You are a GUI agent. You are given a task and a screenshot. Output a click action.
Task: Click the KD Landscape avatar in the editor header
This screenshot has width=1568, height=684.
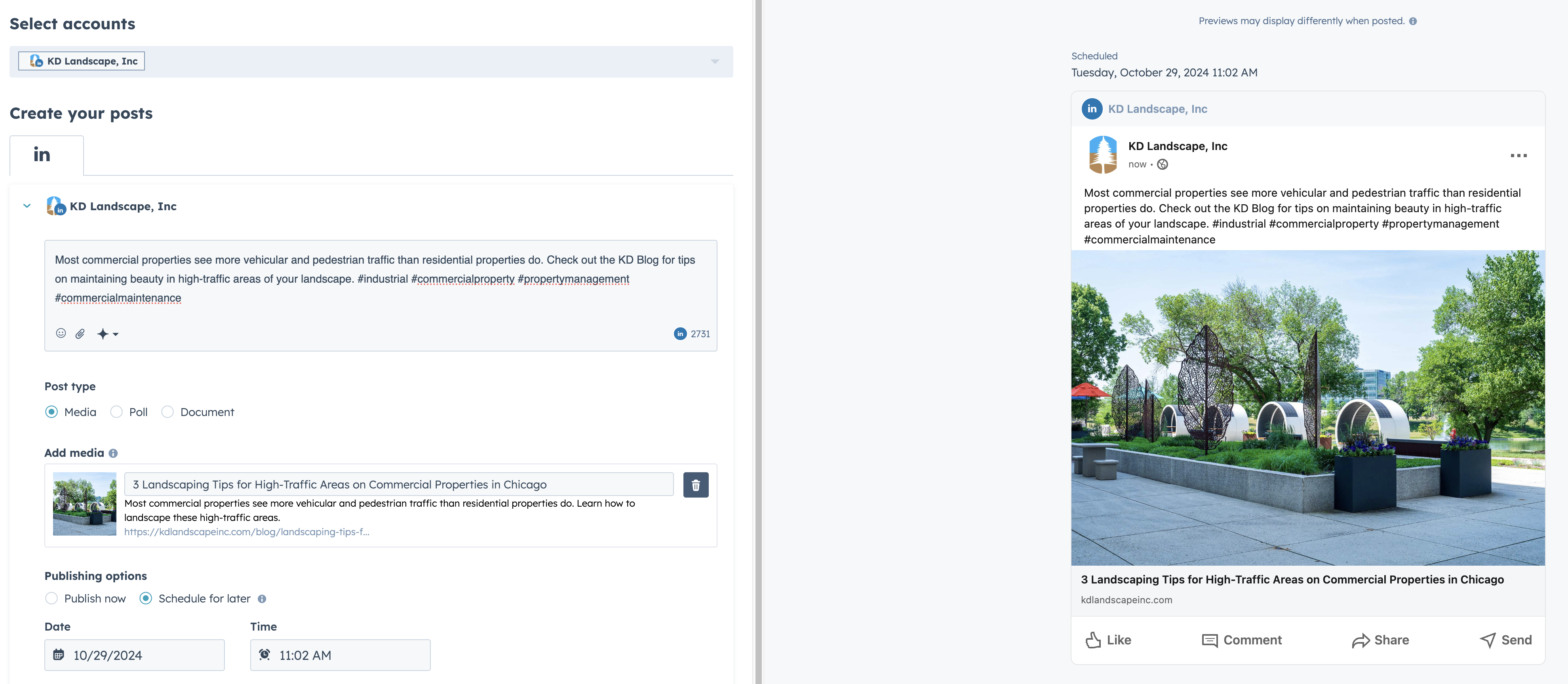[x=55, y=206]
